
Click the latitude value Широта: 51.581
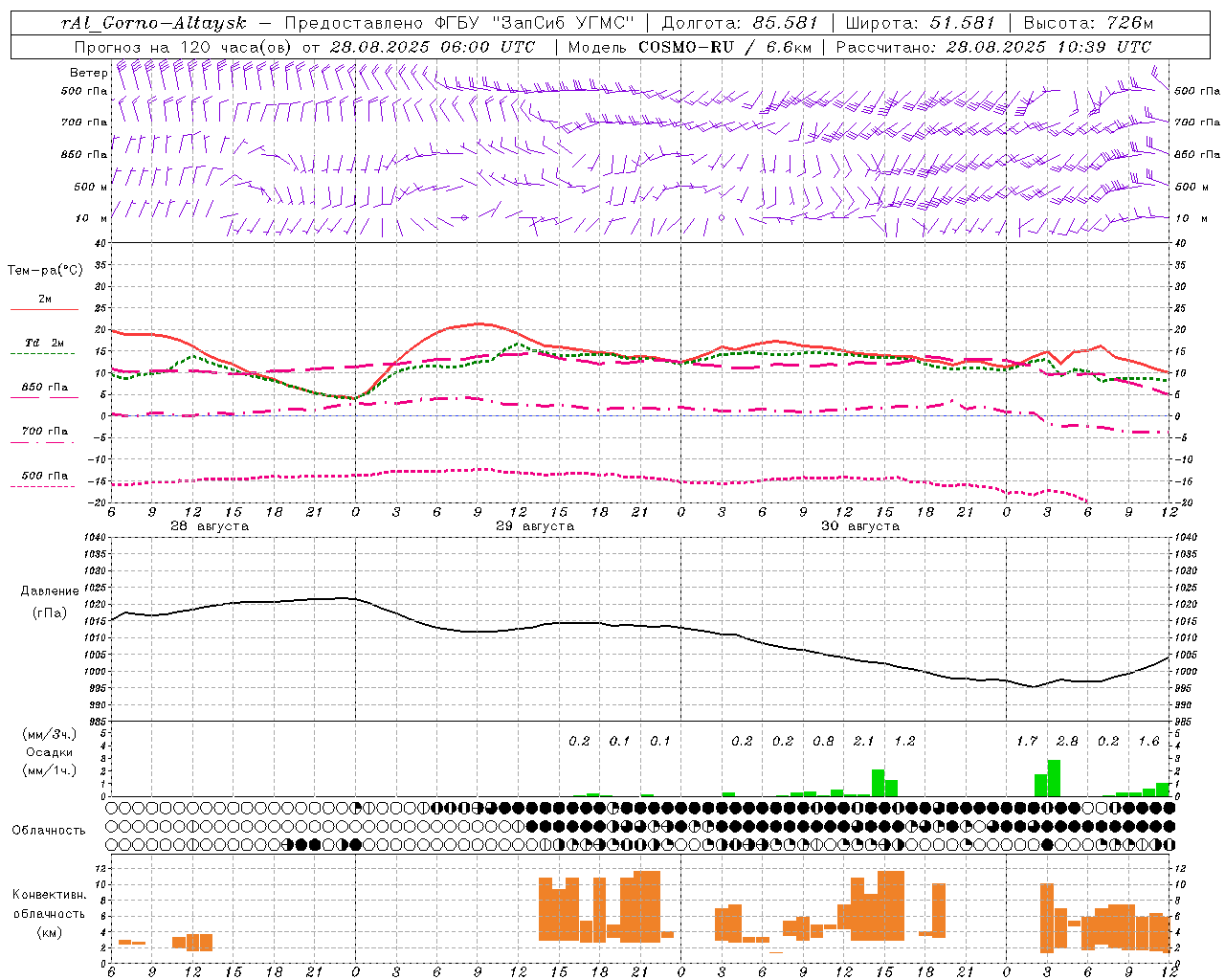coord(921,23)
